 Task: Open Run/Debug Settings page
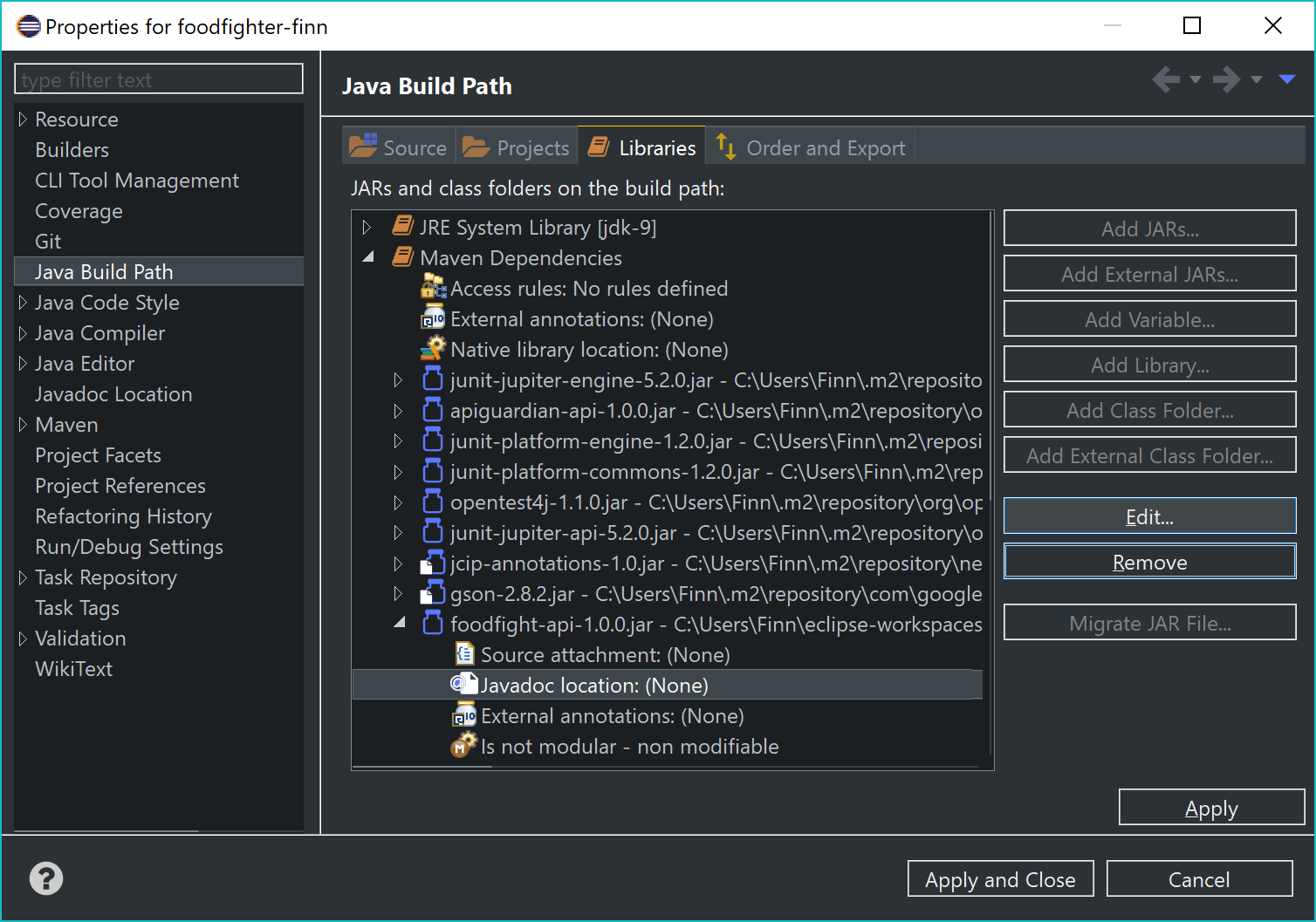pyautogui.click(x=129, y=546)
